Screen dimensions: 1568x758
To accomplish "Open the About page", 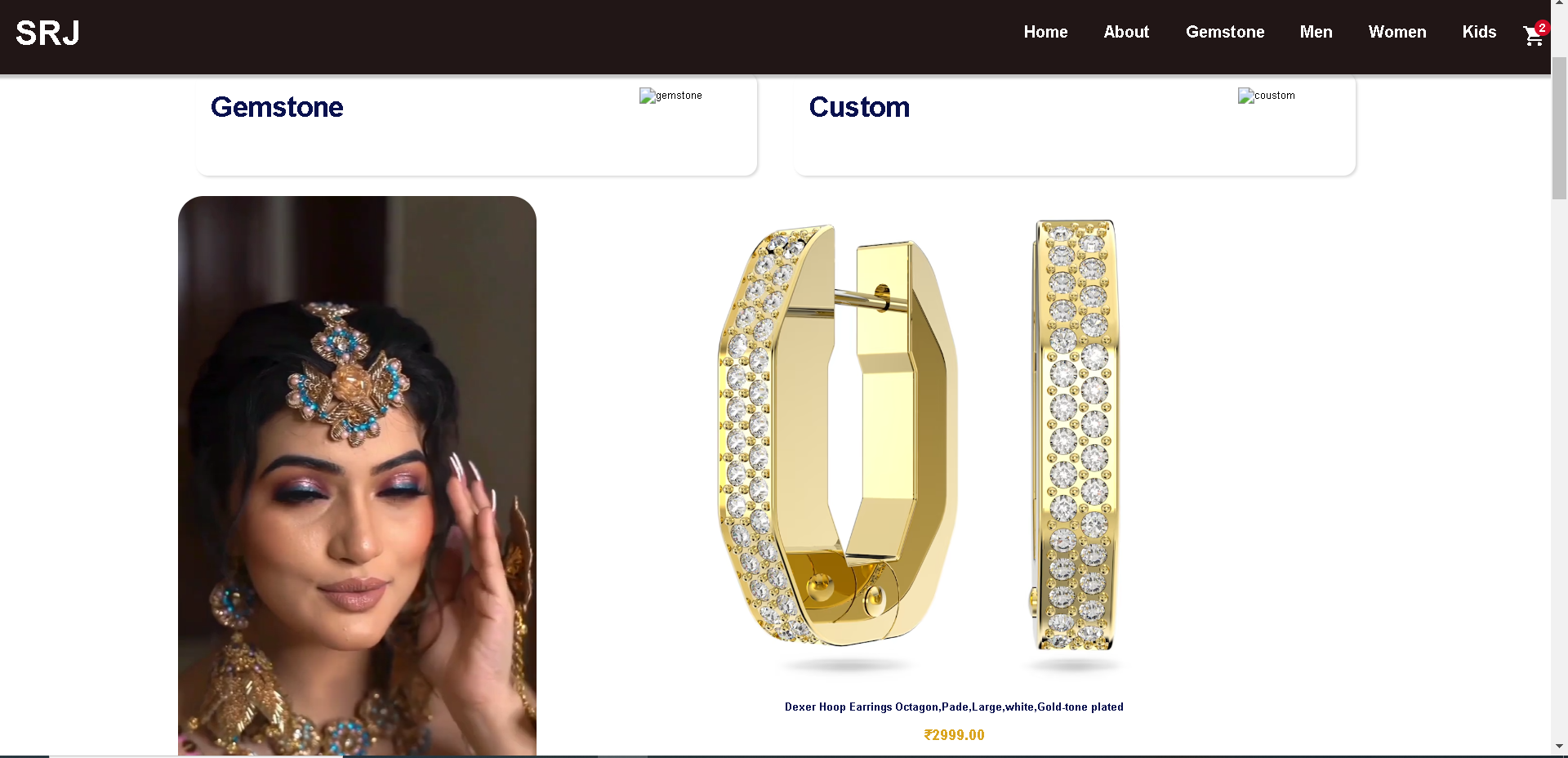I will point(1126,32).
